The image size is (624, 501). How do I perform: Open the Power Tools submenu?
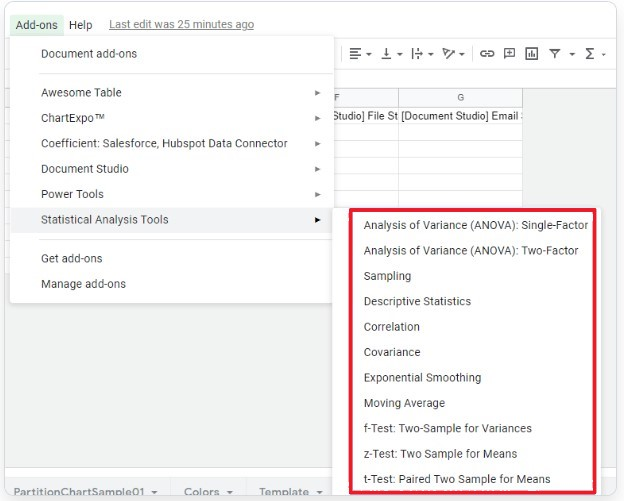(171, 195)
